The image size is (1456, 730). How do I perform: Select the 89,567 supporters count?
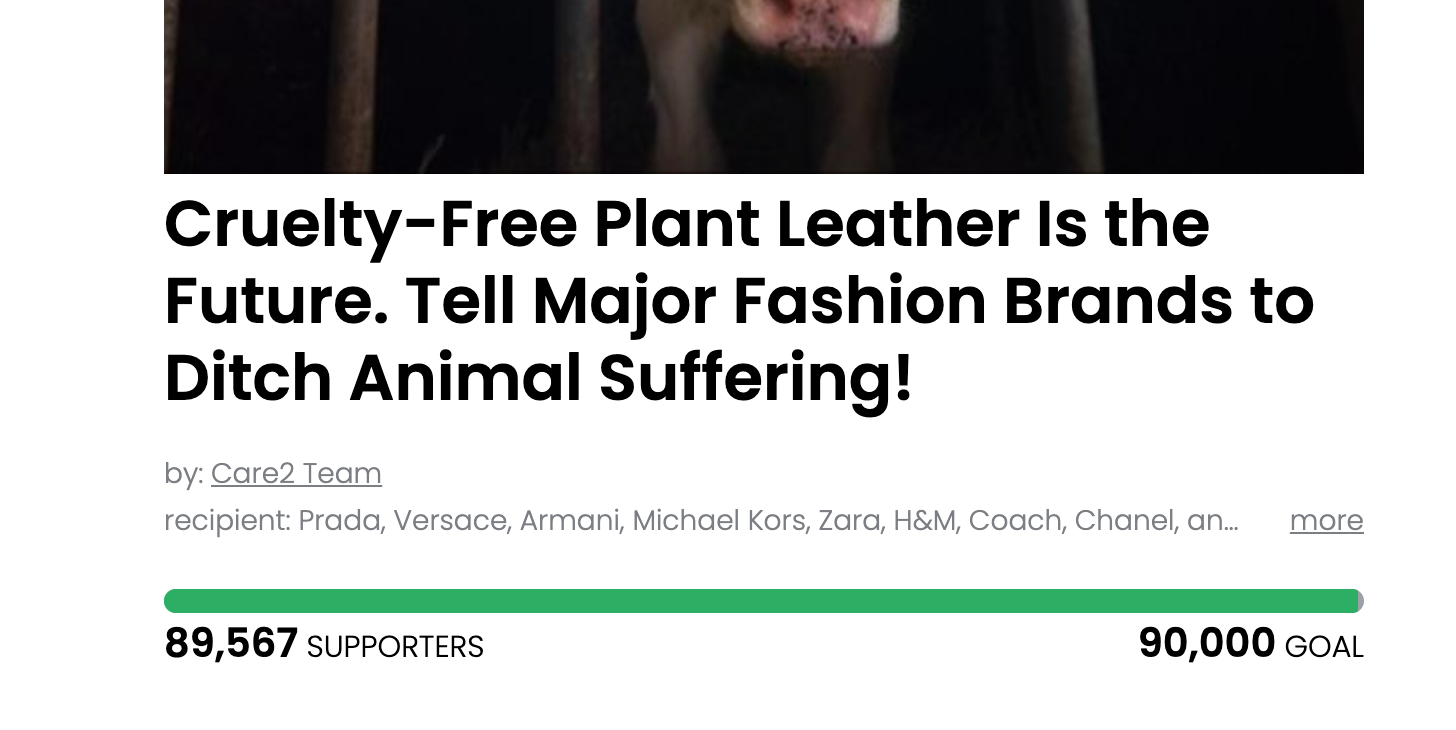click(231, 643)
